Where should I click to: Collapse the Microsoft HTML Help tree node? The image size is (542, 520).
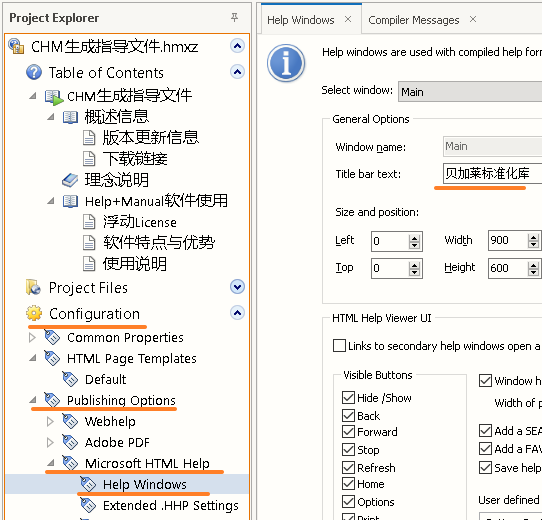click(51, 463)
